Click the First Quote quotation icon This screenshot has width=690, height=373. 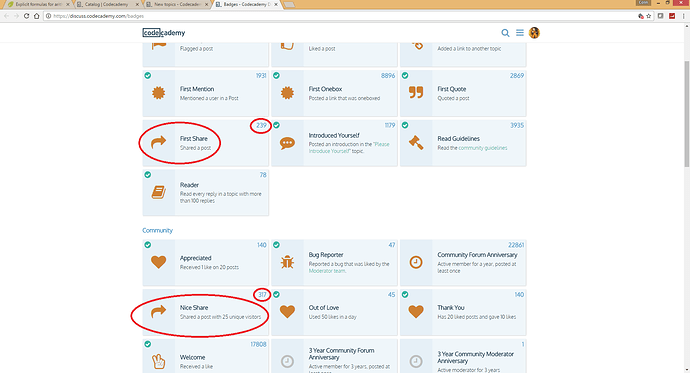click(416, 92)
